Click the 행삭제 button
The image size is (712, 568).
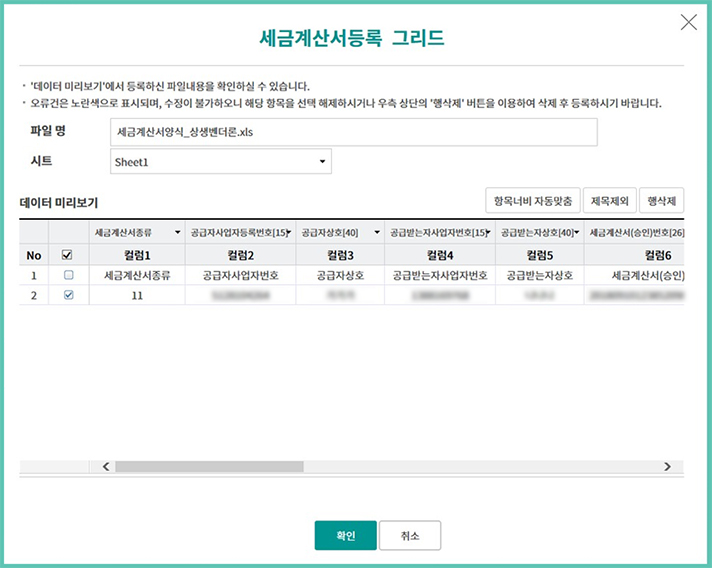(x=662, y=201)
